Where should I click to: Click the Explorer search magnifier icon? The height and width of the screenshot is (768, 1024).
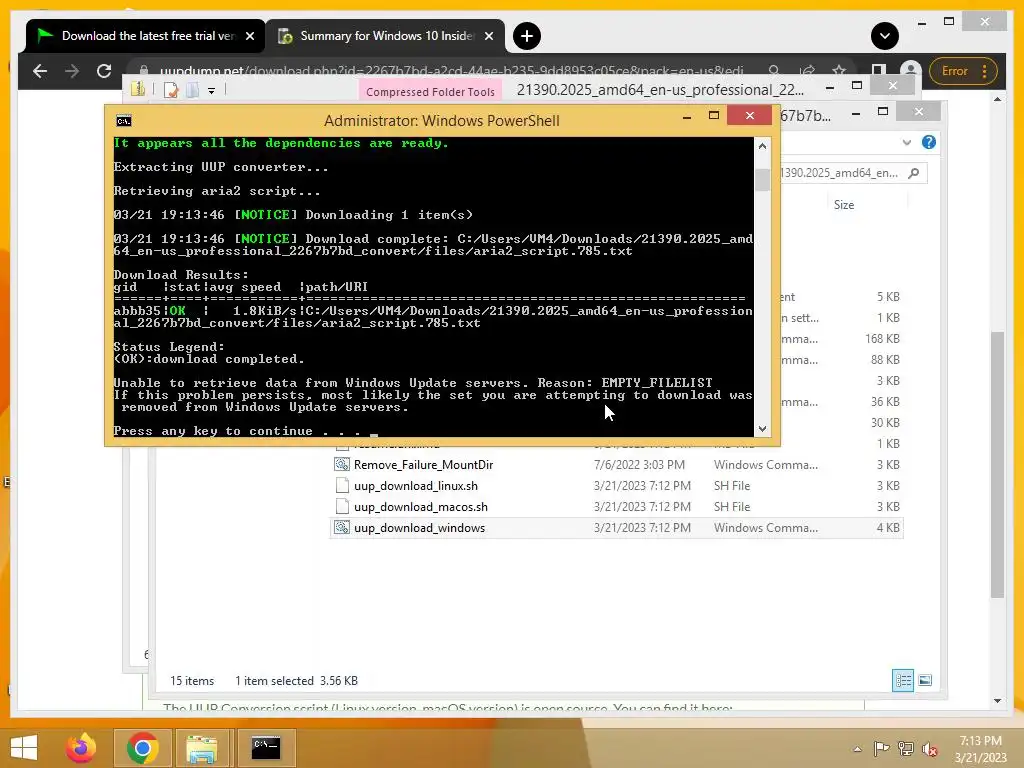tap(914, 173)
